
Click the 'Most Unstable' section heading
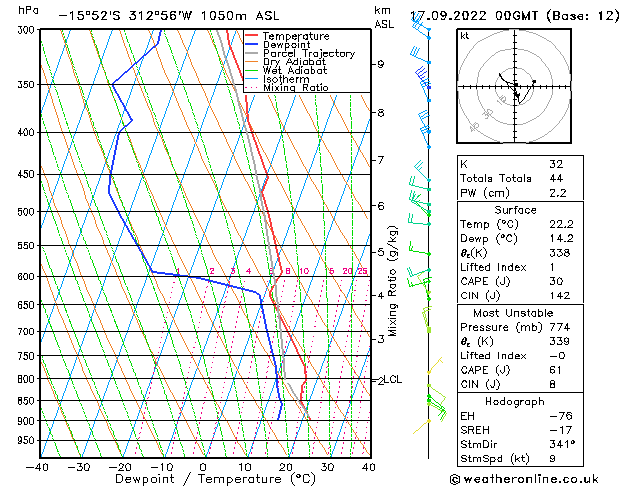coord(513,313)
